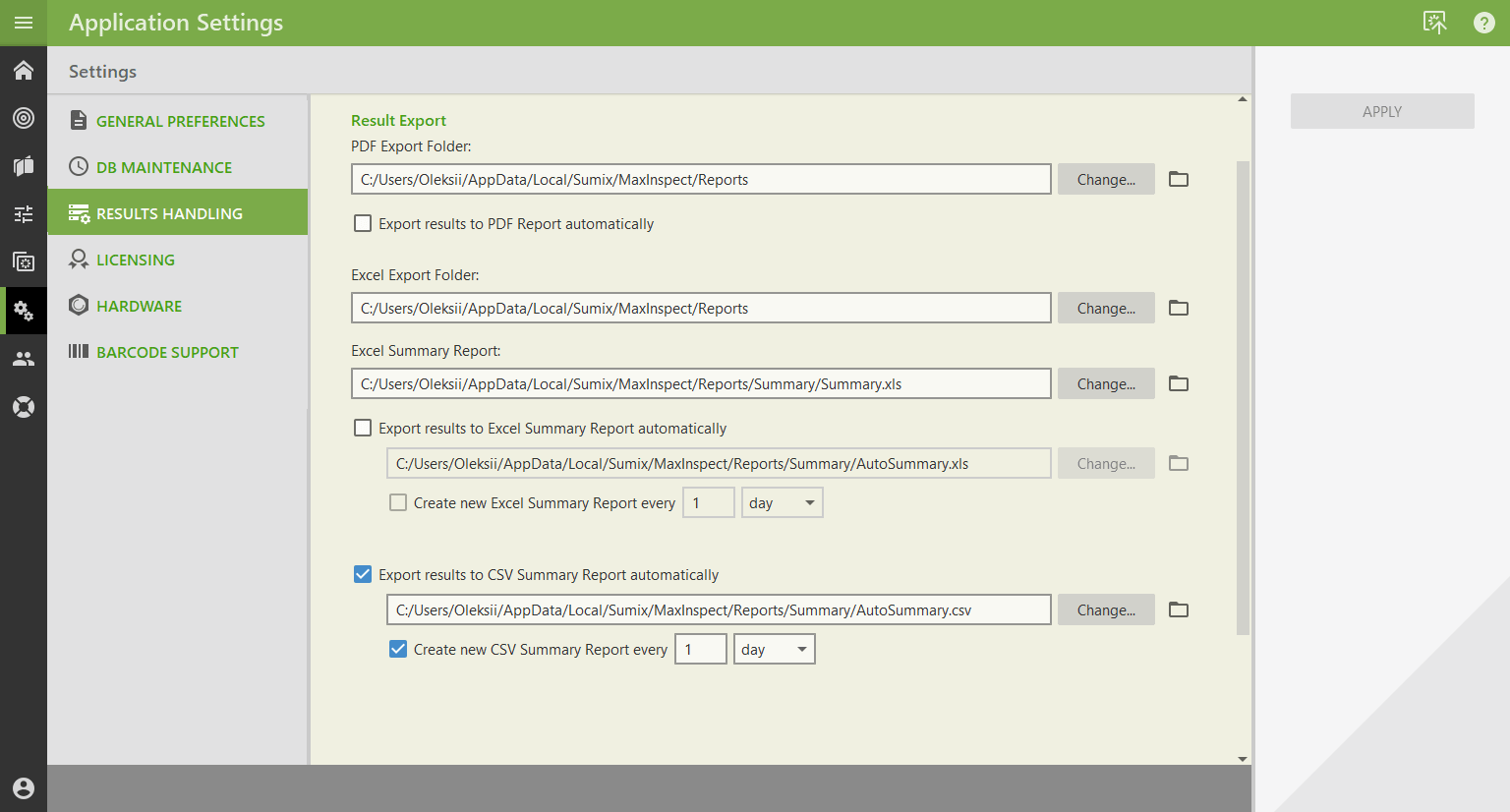Click the Excel Summary Report path field

[700, 383]
